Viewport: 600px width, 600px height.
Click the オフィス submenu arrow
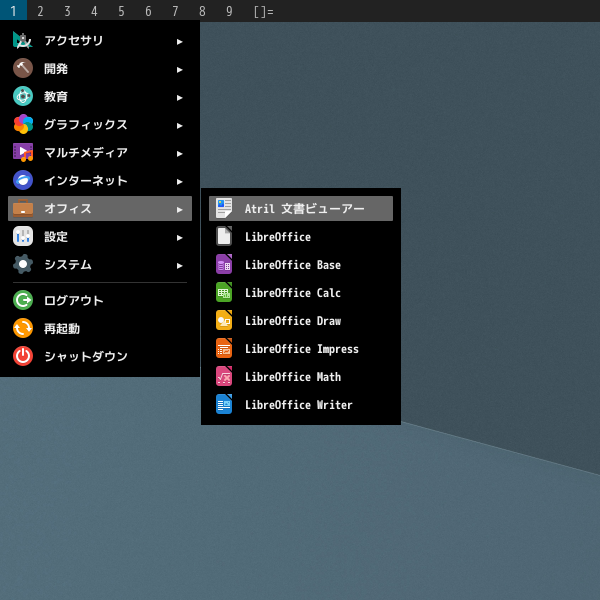point(179,210)
